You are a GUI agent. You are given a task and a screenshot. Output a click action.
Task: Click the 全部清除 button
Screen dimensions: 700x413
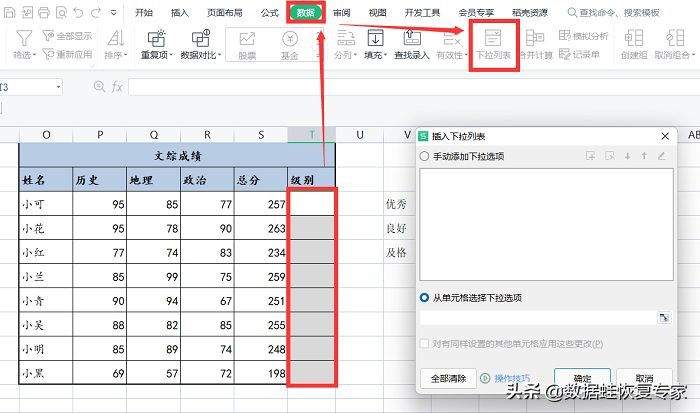coord(449,379)
